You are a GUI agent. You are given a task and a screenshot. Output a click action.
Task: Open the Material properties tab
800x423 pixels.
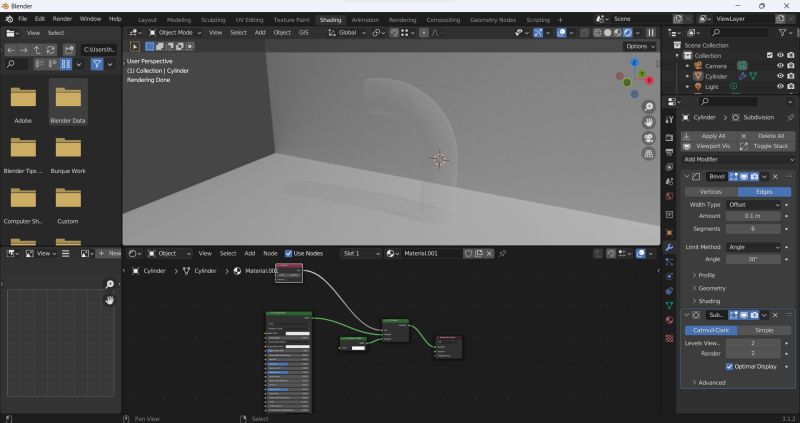[x=669, y=320]
